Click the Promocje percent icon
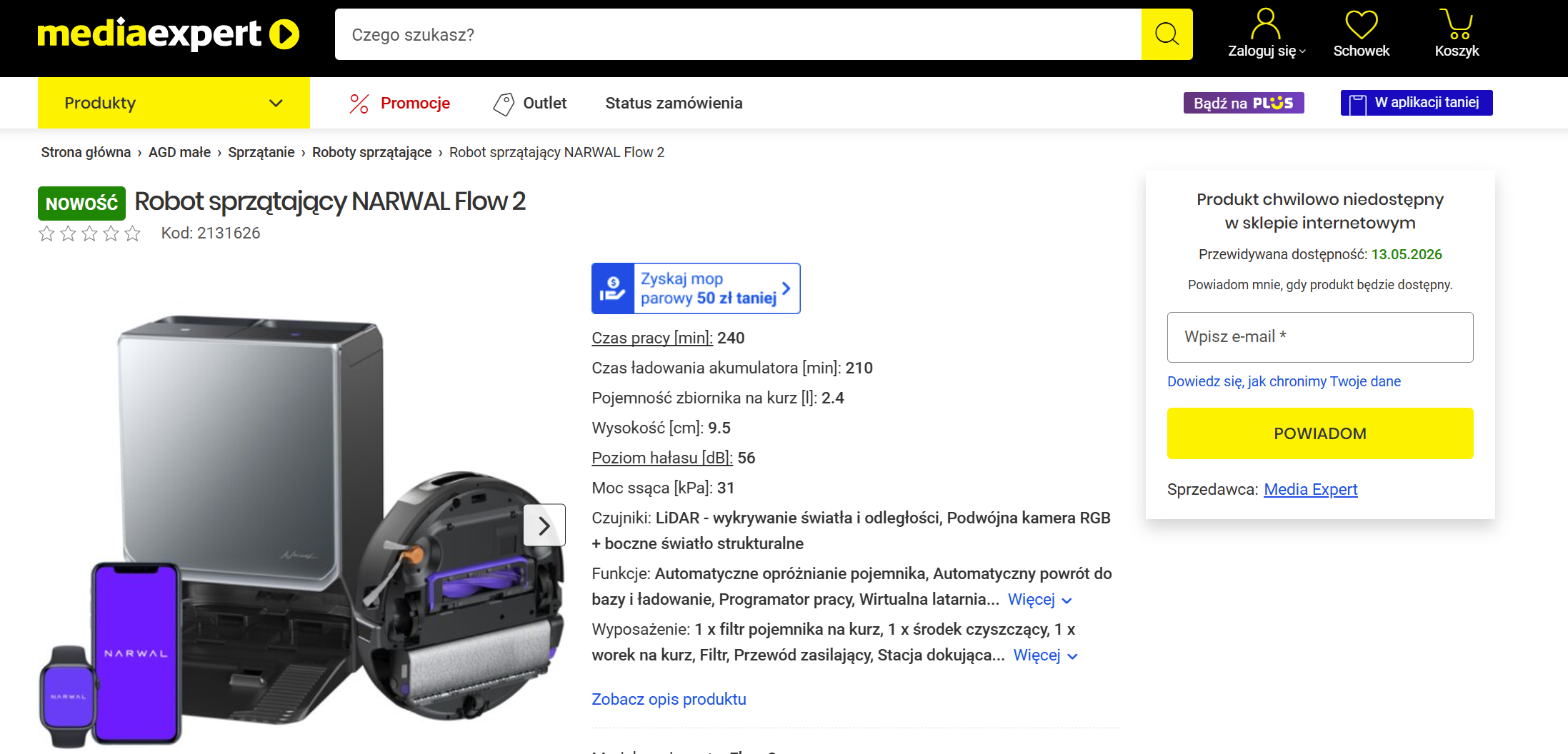Image resolution: width=1568 pixels, height=754 pixels. (359, 104)
